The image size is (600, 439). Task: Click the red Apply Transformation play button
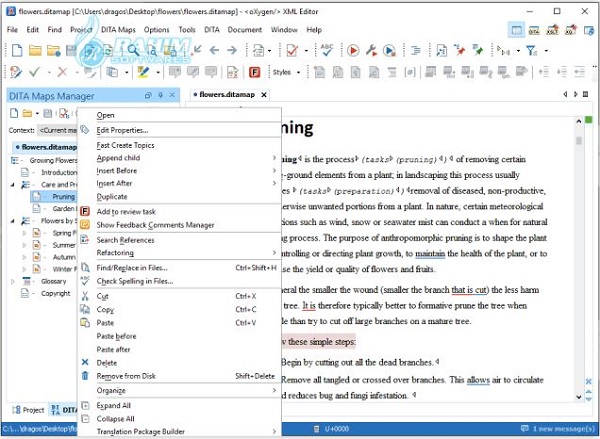click(x=353, y=50)
